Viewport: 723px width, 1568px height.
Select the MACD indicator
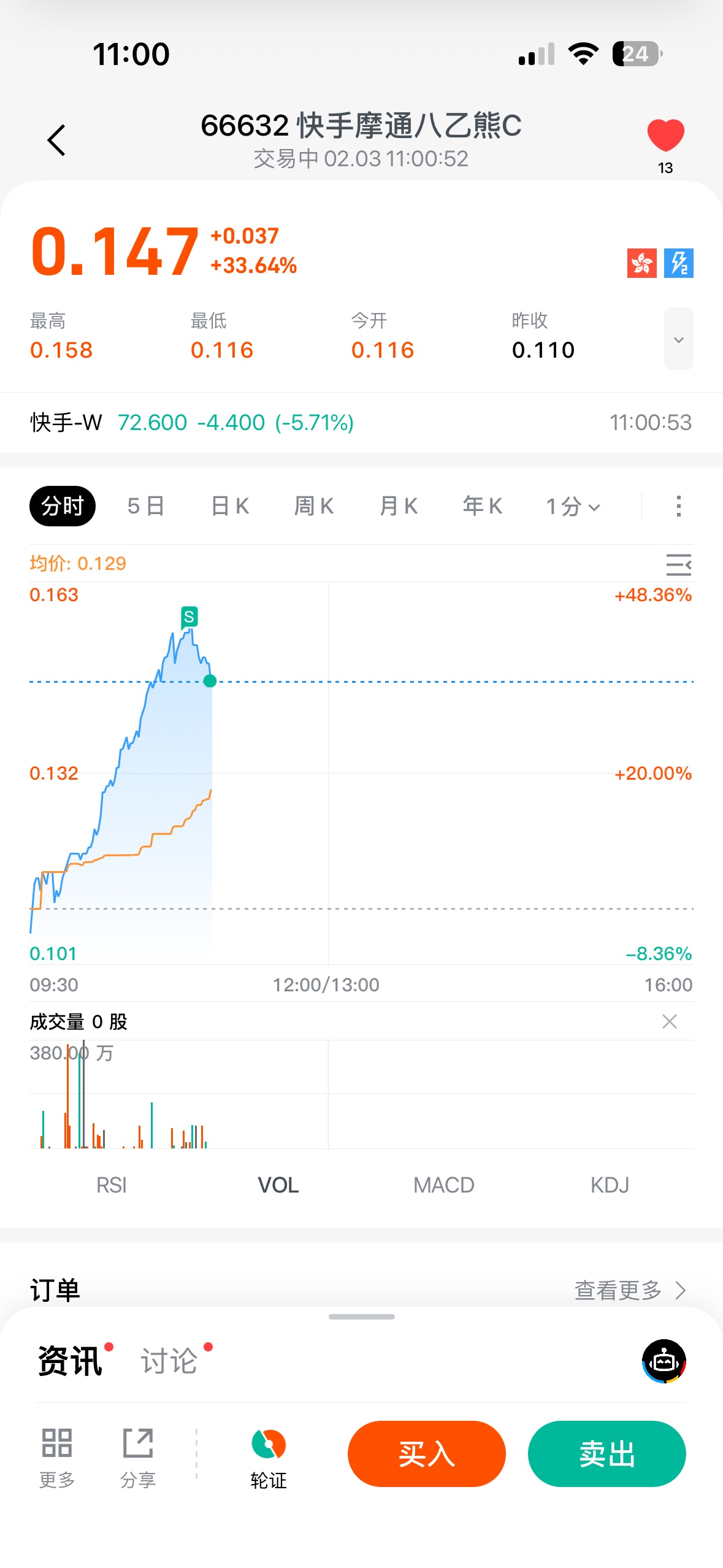pyautogui.click(x=443, y=1185)
